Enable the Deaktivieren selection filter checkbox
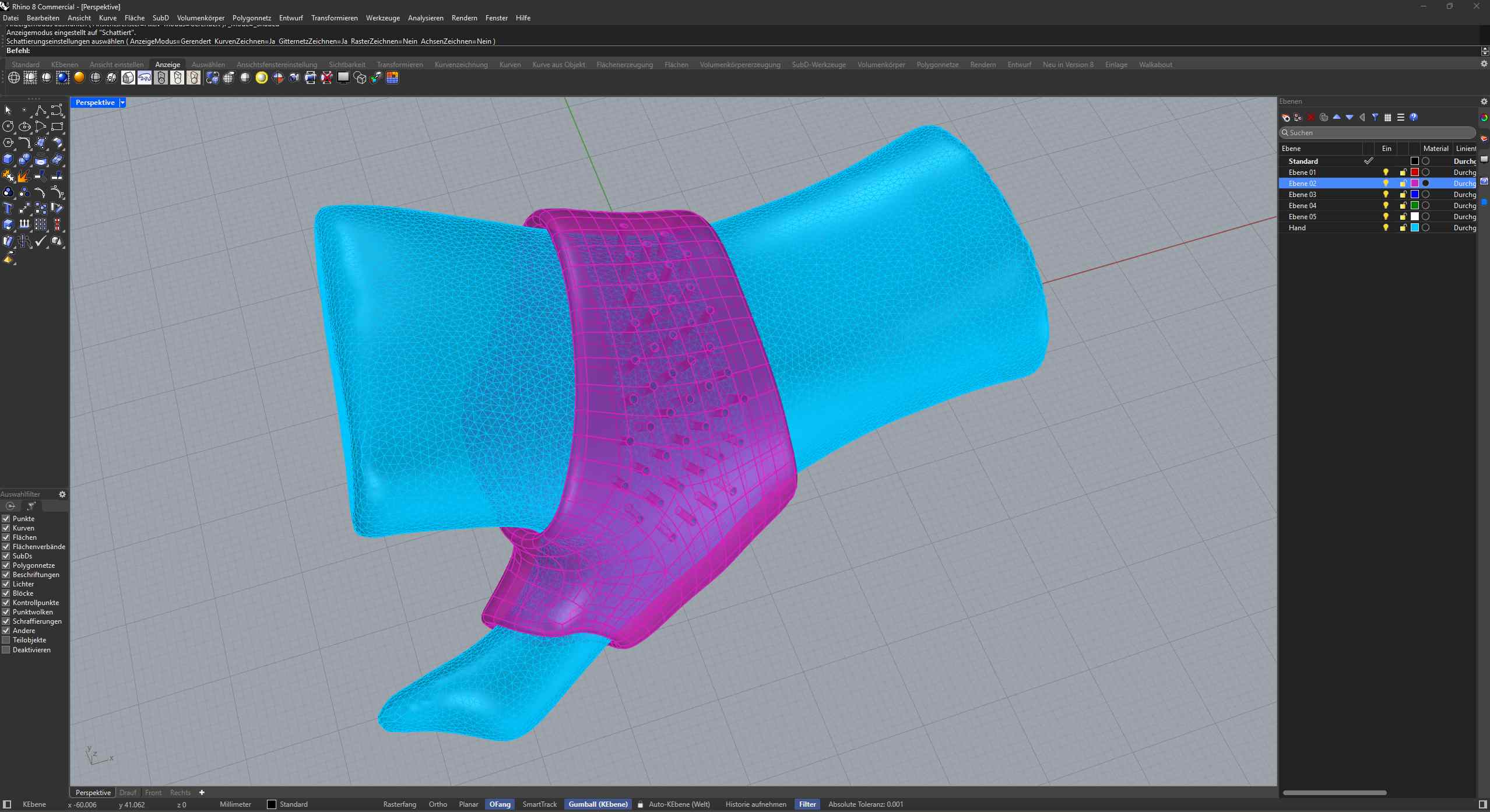Viewport: 1490px width, 812px height. pyautogui.click(x=6, y=650)
